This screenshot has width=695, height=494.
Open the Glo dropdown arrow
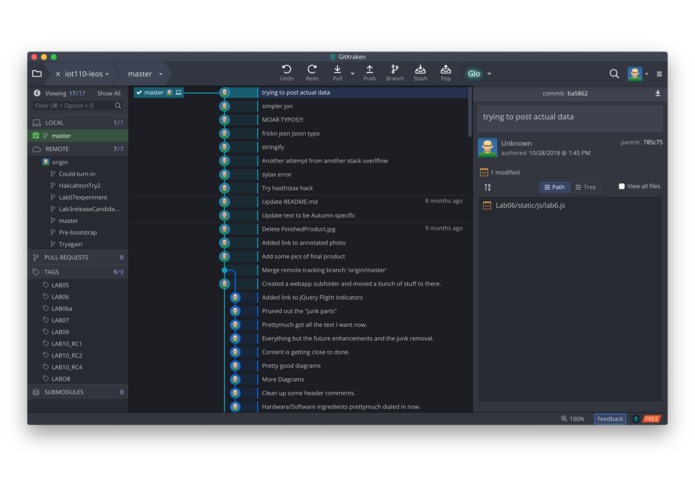click(489, 74)
